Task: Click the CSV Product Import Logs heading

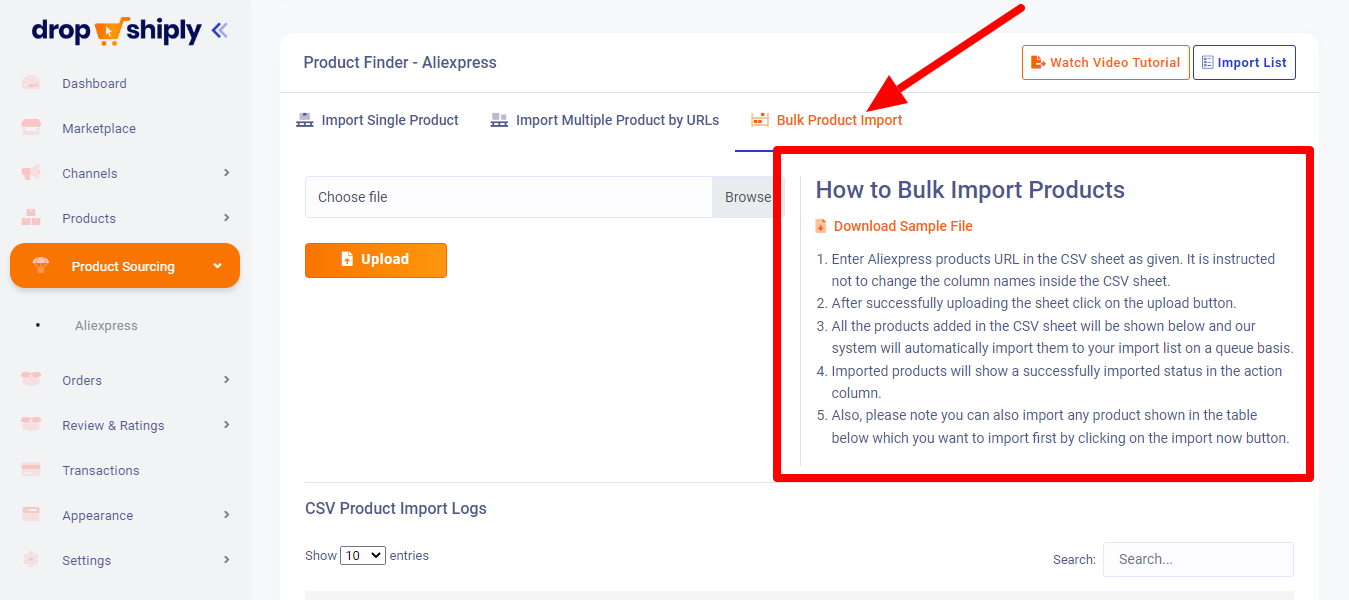Action: point(396,508)
